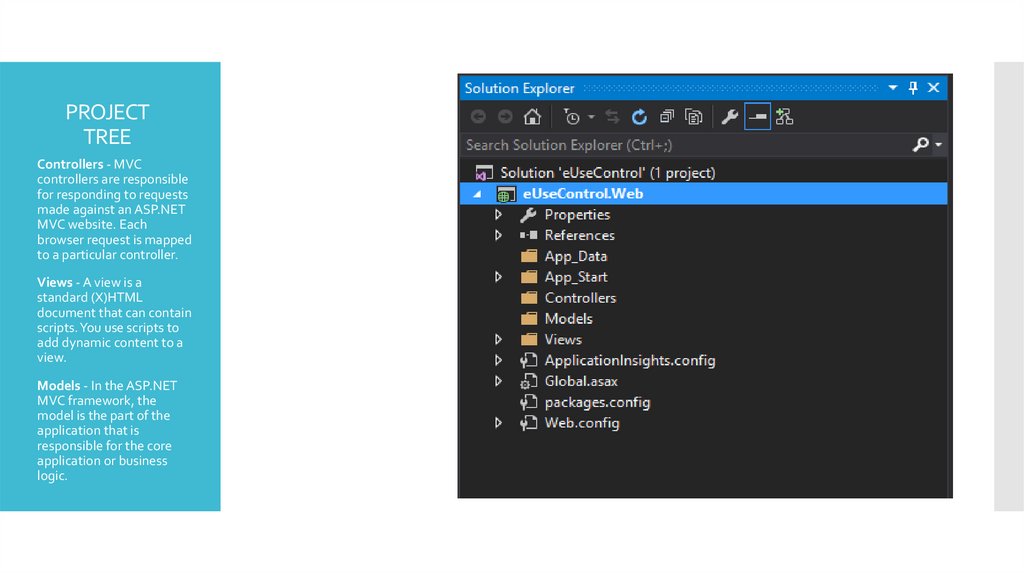Click the bold Views term in description
The height and width of the screenshot is (574, 1024).
[54, 282]
